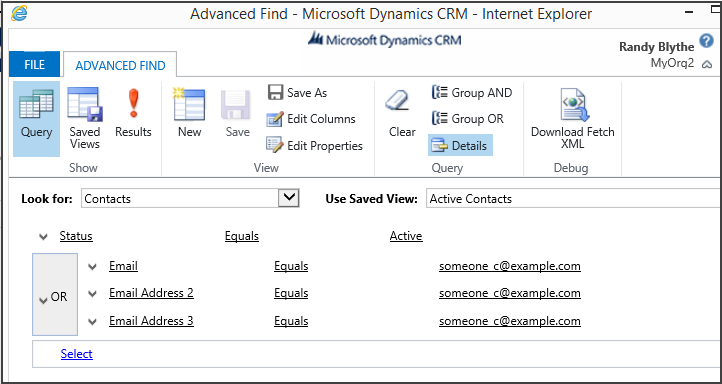Expand the Look for Contacts dropdown
The width and height of the screenshot is (722, 384).
click(x=289, y=198)
